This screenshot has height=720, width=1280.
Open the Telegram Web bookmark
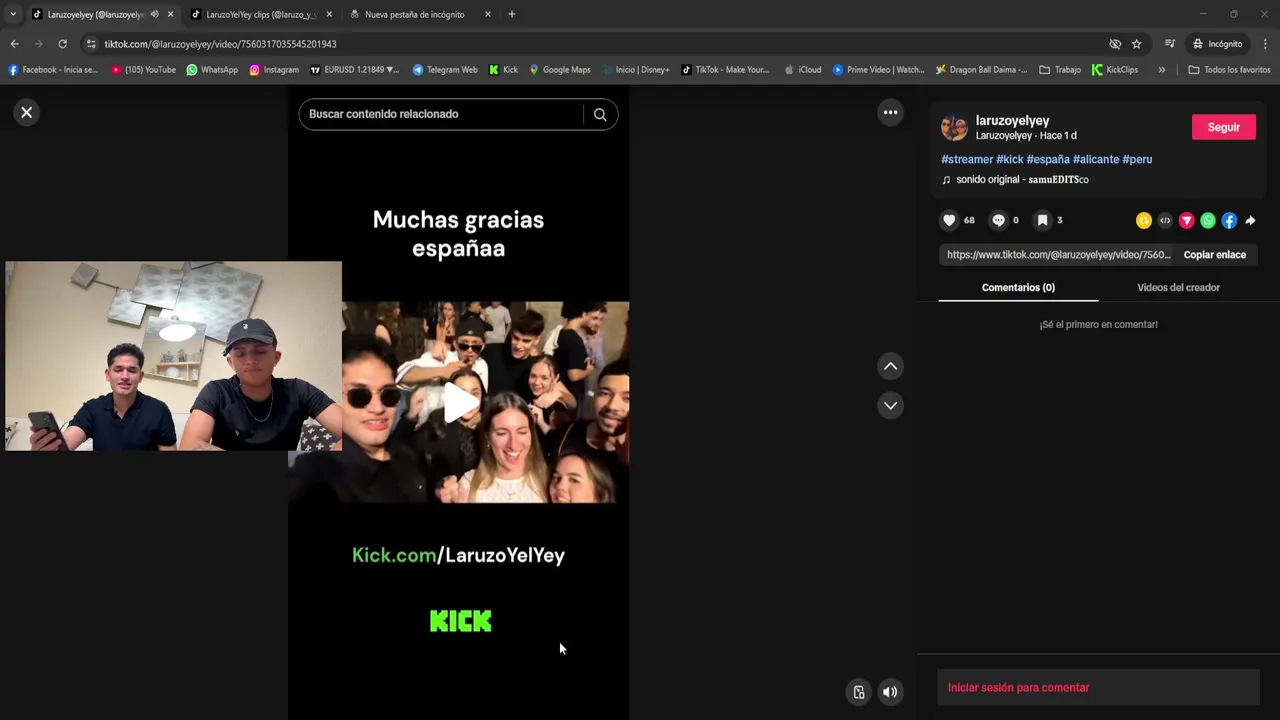(x=445, y=70)
